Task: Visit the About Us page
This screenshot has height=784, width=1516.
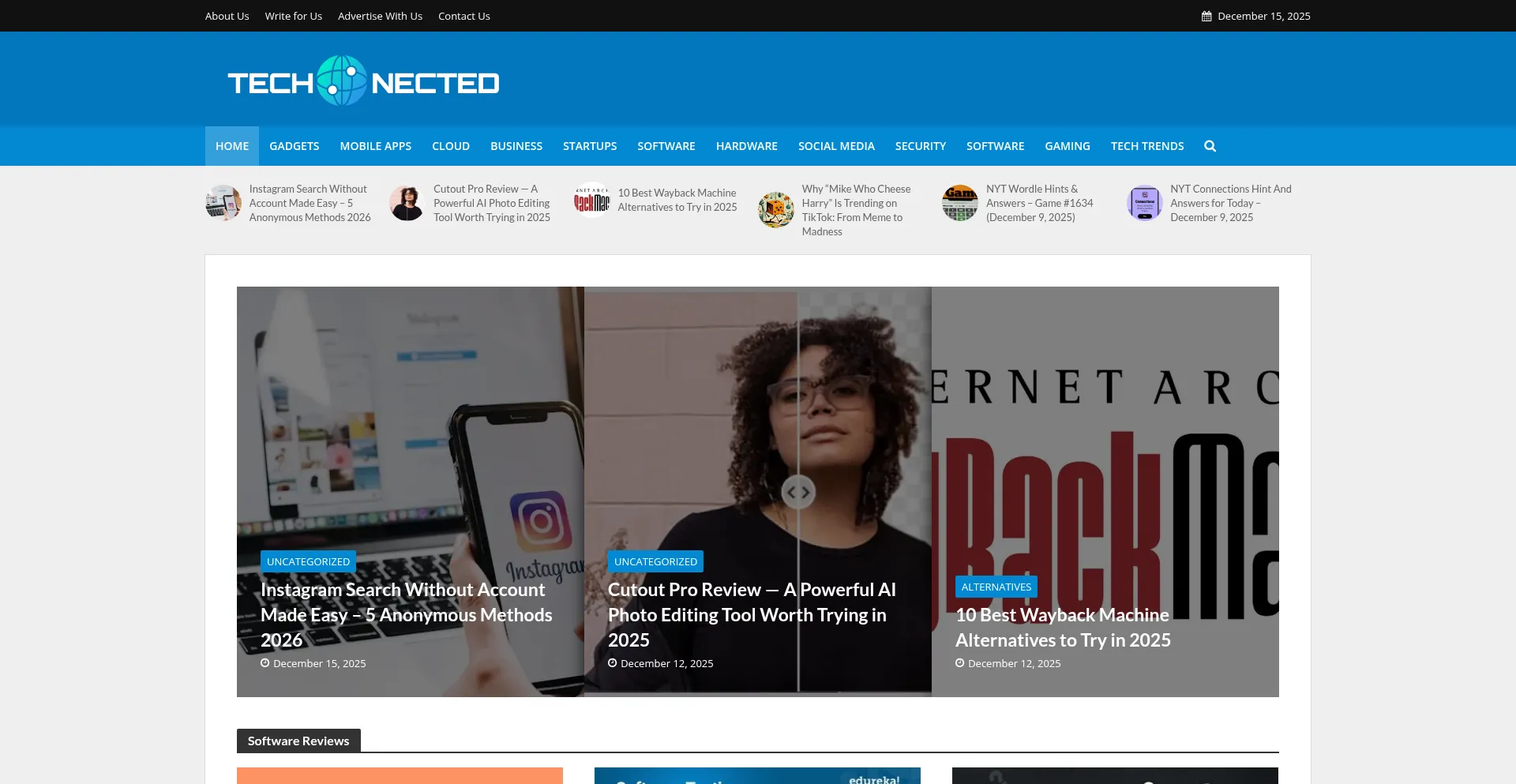Action: pos(227,15)
